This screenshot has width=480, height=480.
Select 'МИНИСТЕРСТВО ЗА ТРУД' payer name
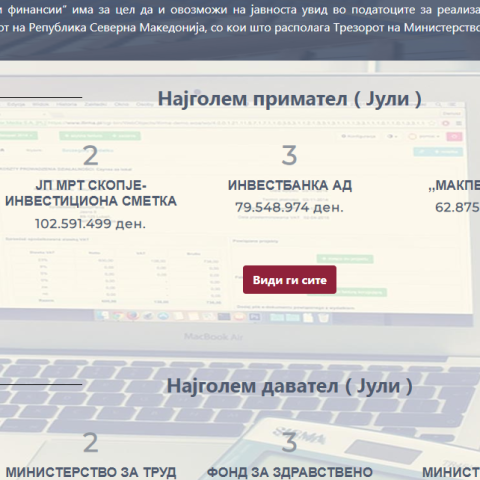[x=91, y=472]
